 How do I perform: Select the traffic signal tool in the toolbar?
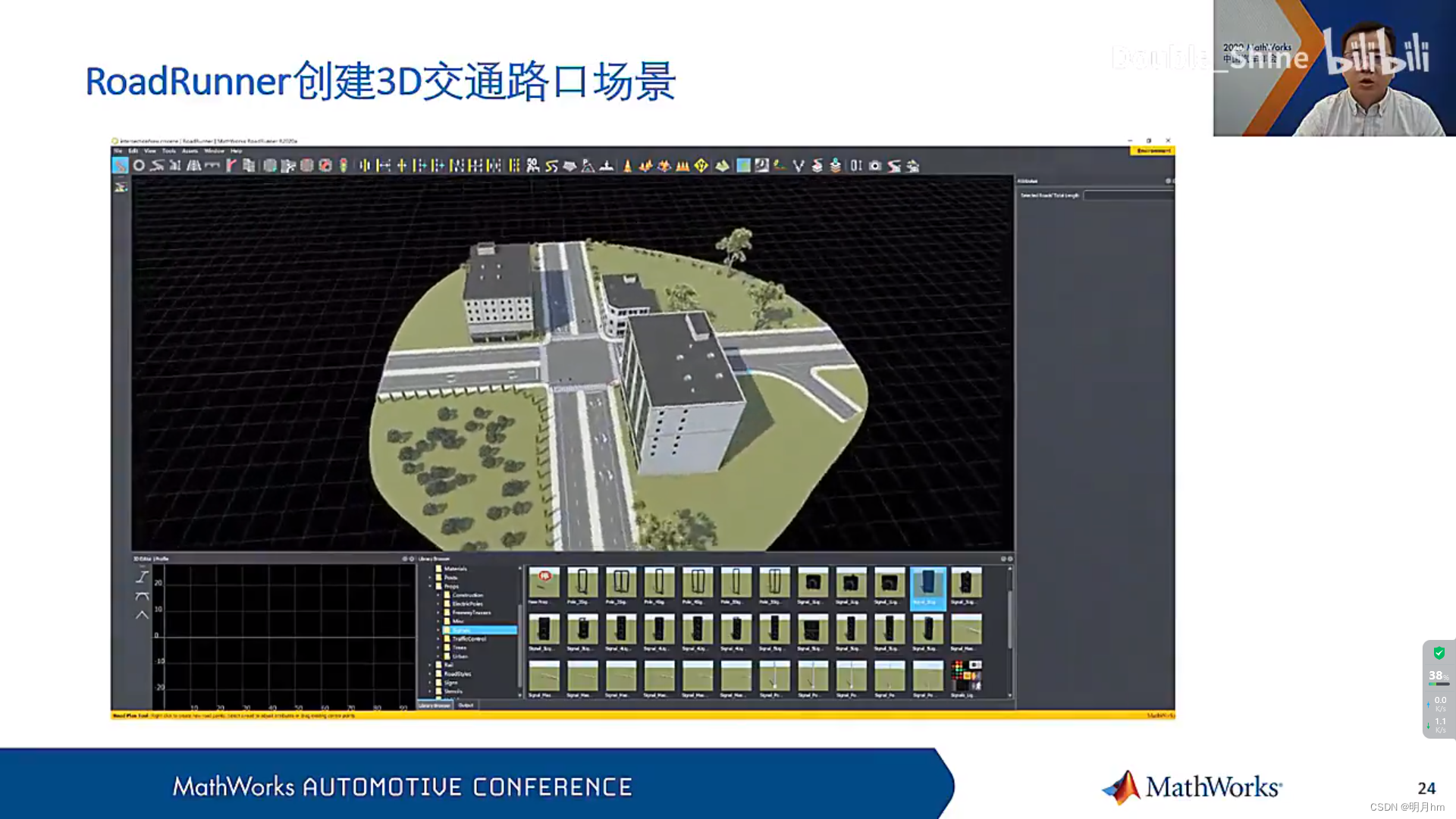click(343, 165)
